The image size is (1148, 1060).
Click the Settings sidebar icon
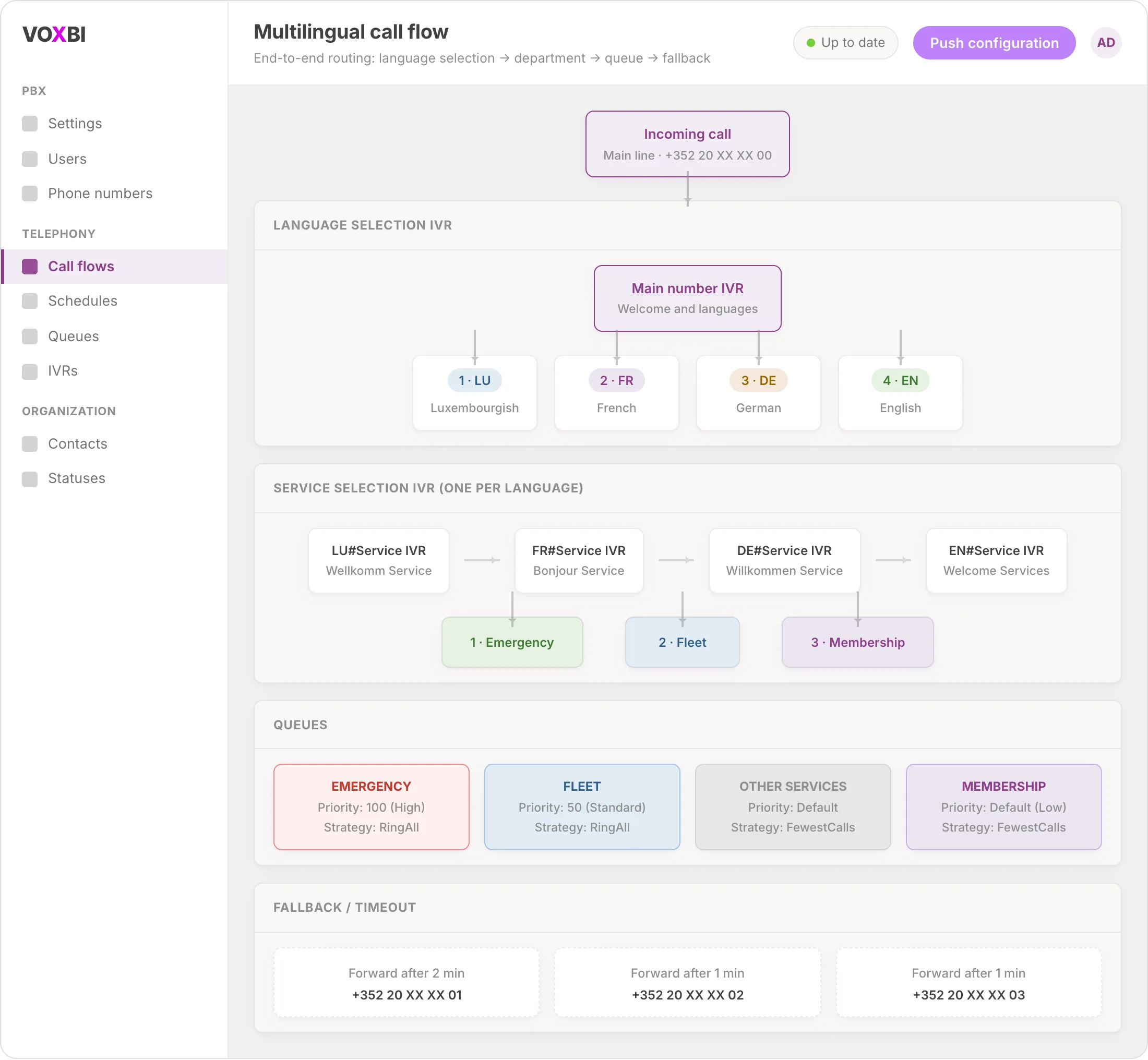click(x=30, y=124)
